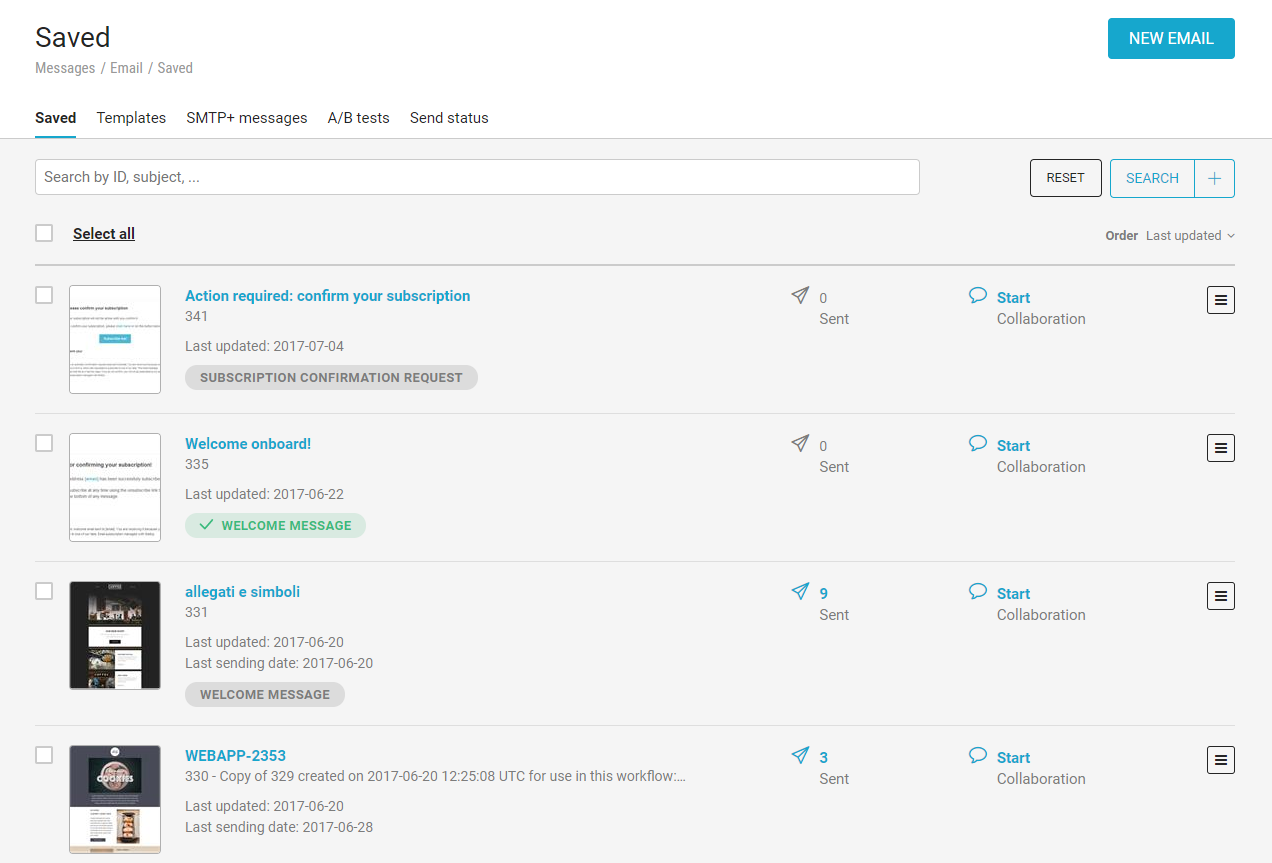Open the actions menu for 'Welcome onboard!' email
Screen dimensions: 1272x863
coord(1220,448)
